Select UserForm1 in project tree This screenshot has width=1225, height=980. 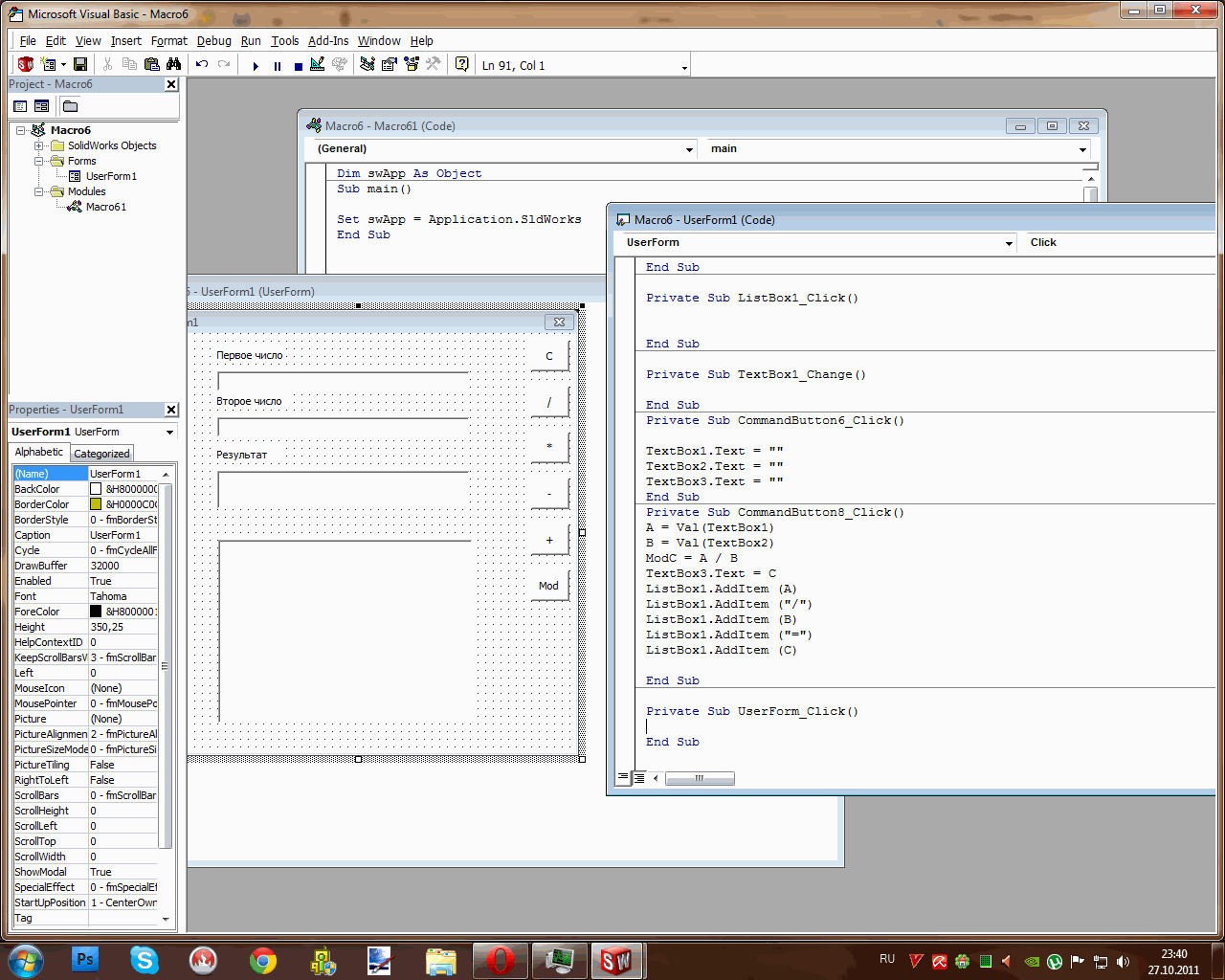[x=111, y=176]
